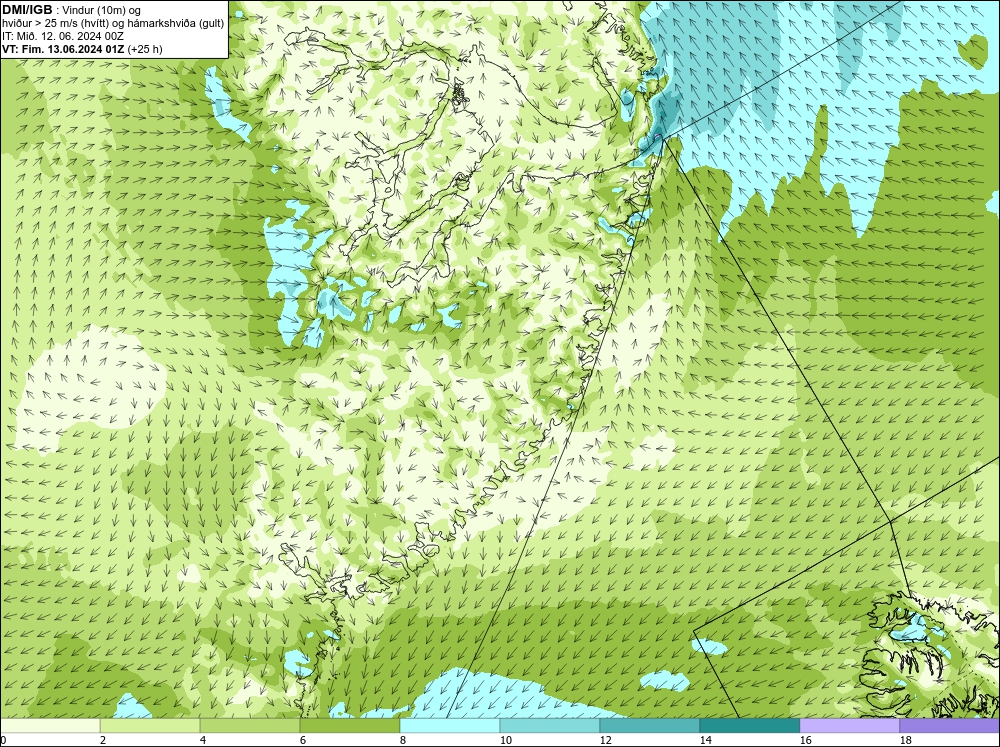The image size is (1000, 747).
Task: Click the 12–14 m/s medium teal legend swatch
Action: point(650,726)
